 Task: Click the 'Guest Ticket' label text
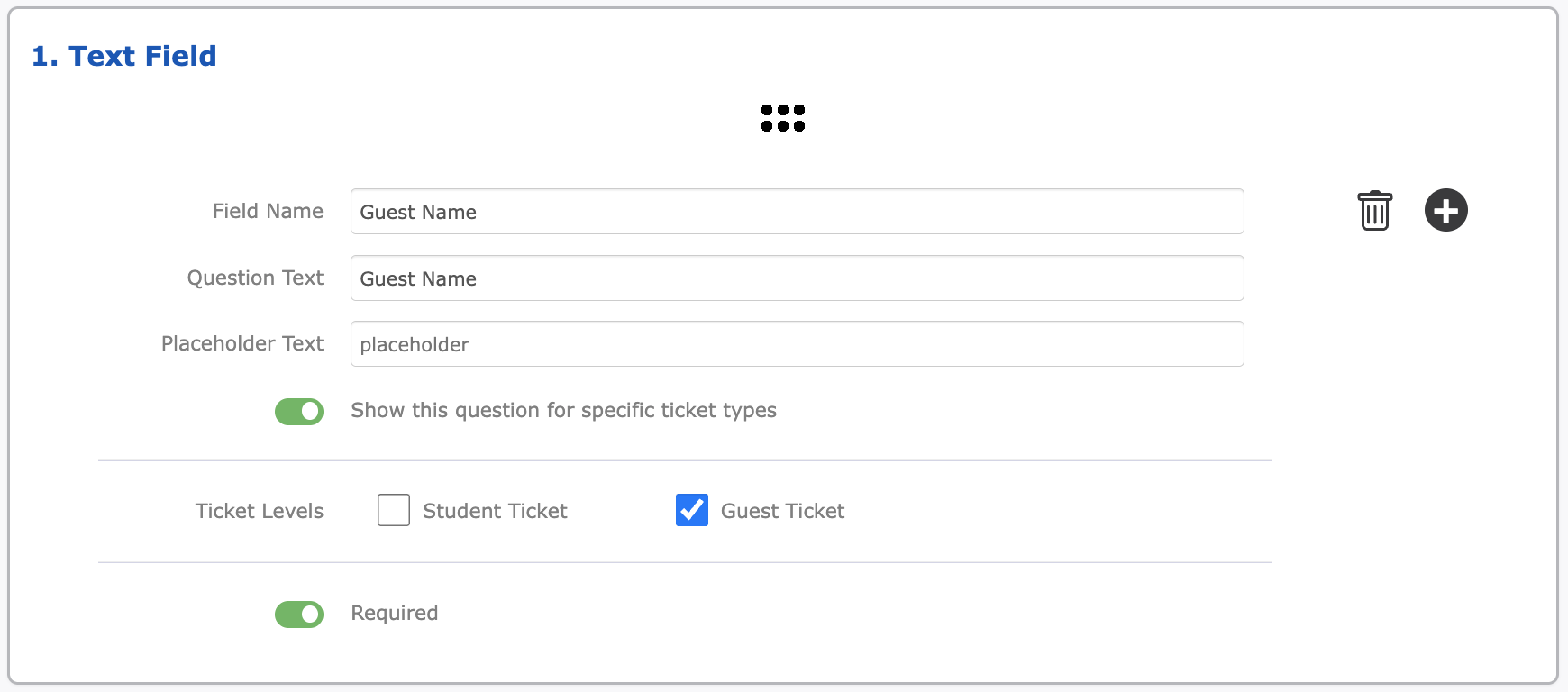click(782, 511)
